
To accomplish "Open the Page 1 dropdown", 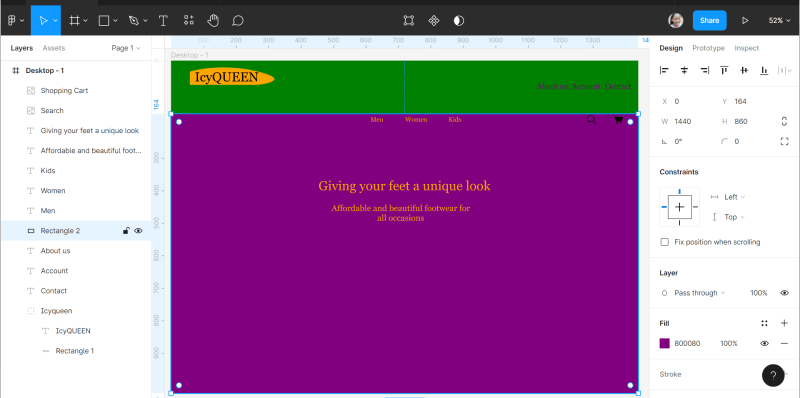I will tap(126, 48).
